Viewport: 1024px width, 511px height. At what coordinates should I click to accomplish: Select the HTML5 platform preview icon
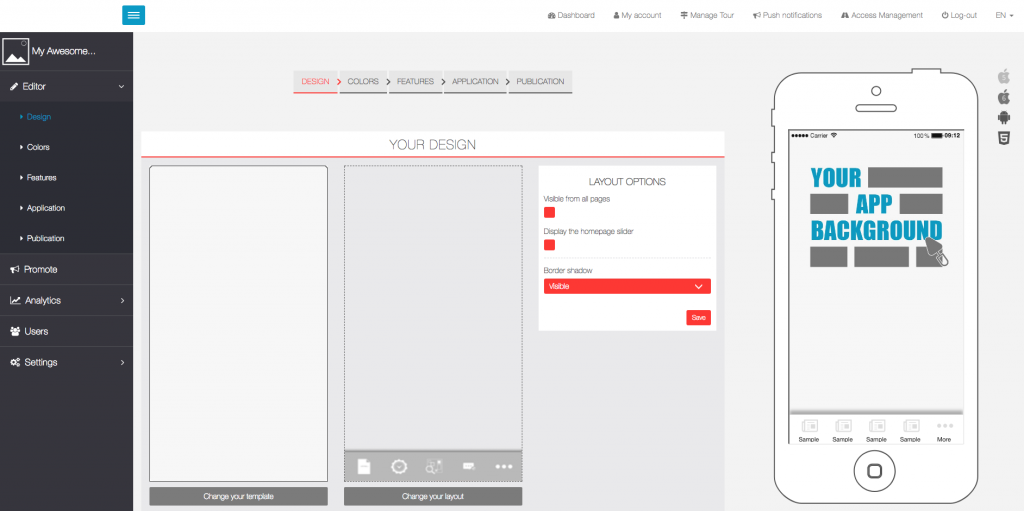(x=1004, y=139)
